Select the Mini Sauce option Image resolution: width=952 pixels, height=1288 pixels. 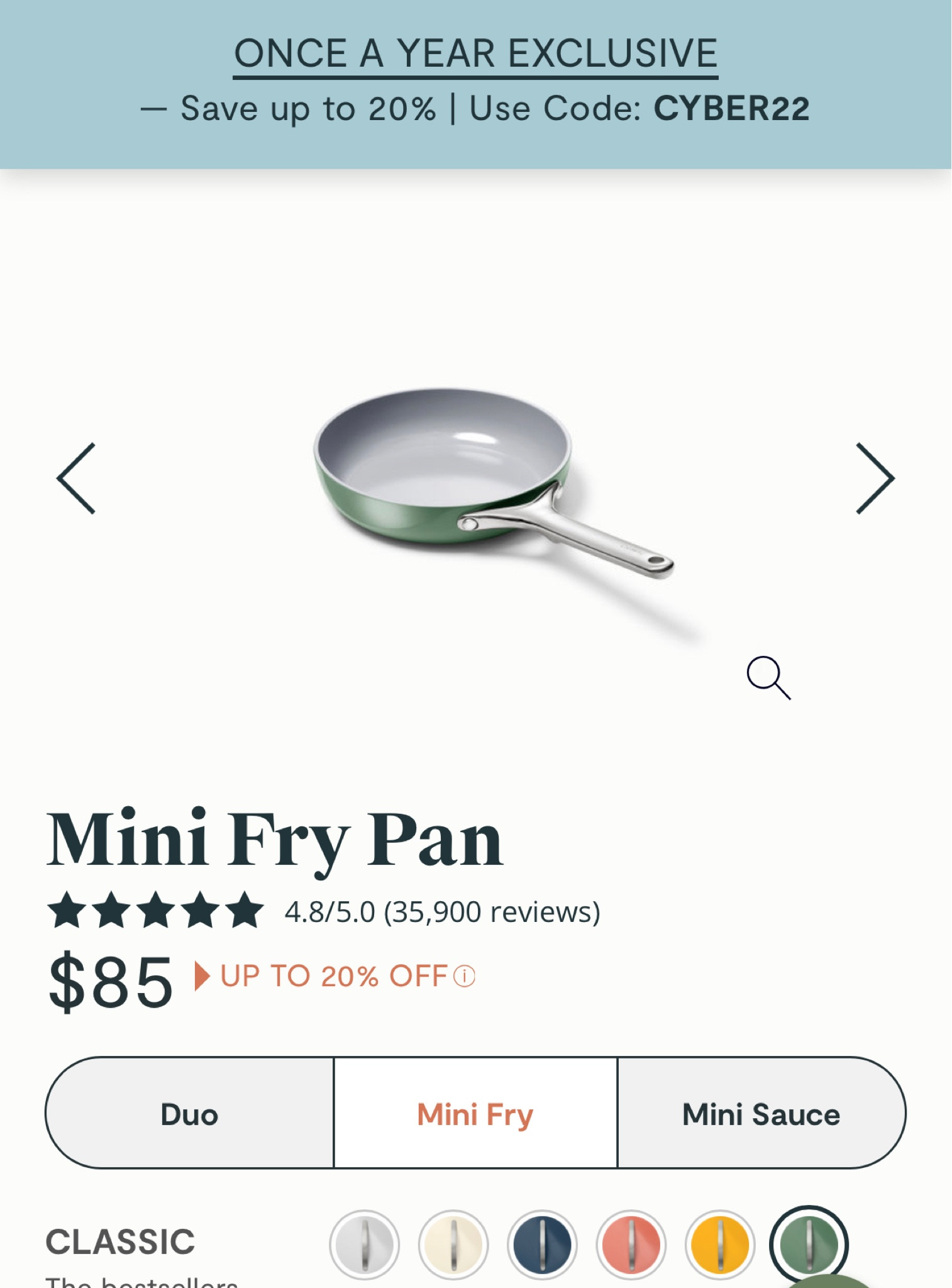pos(761,1114)
